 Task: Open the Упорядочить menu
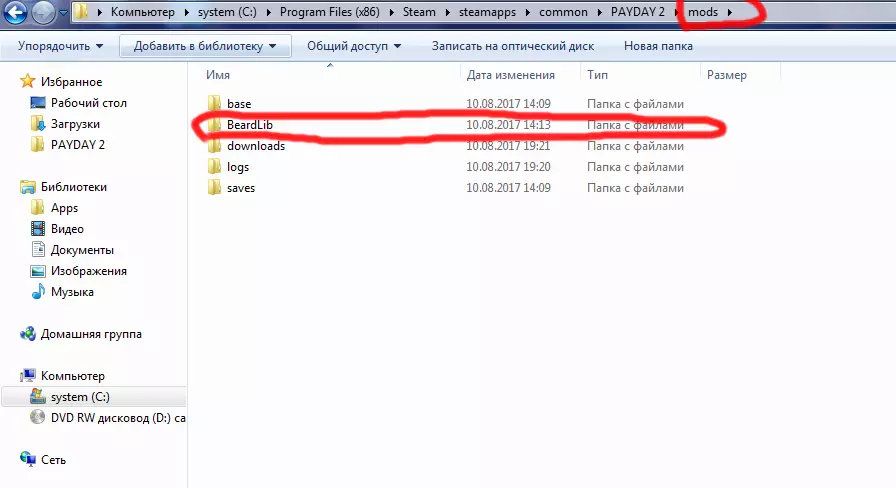click(60, 46)
